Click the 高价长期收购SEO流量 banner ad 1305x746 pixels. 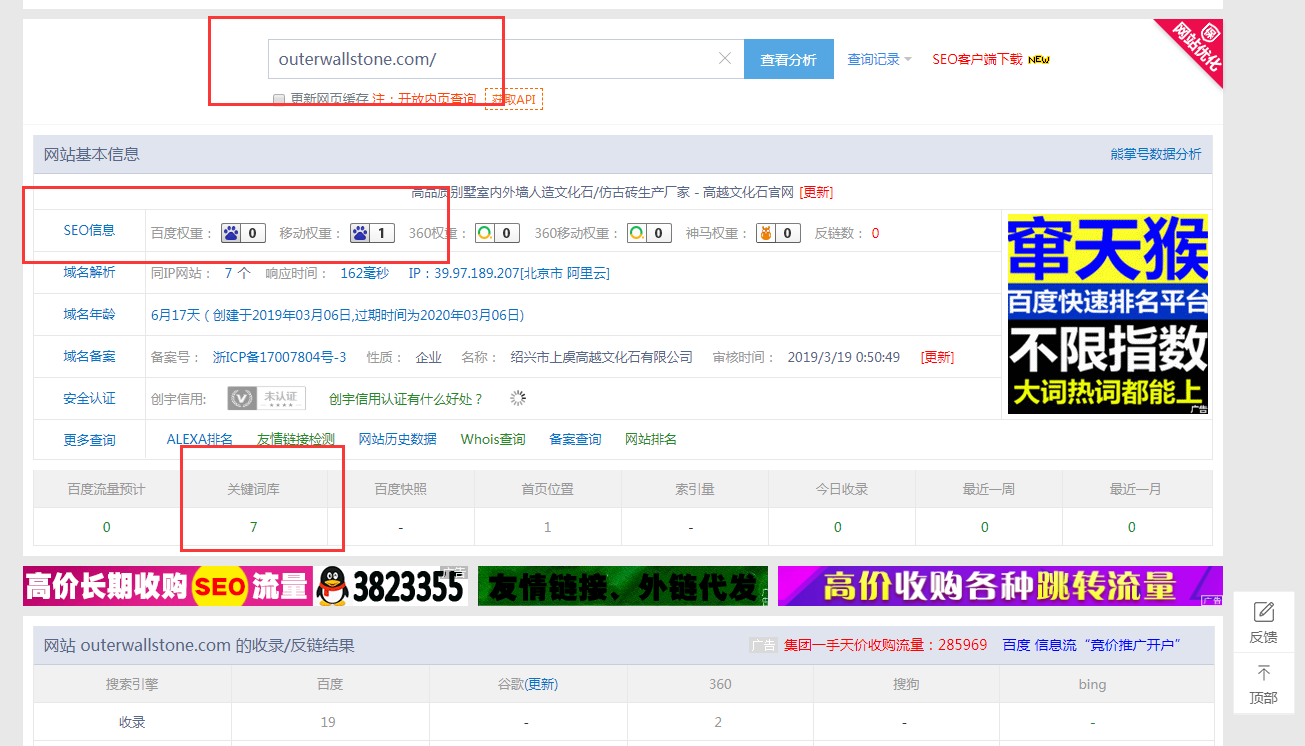click(x=245, y=586)
